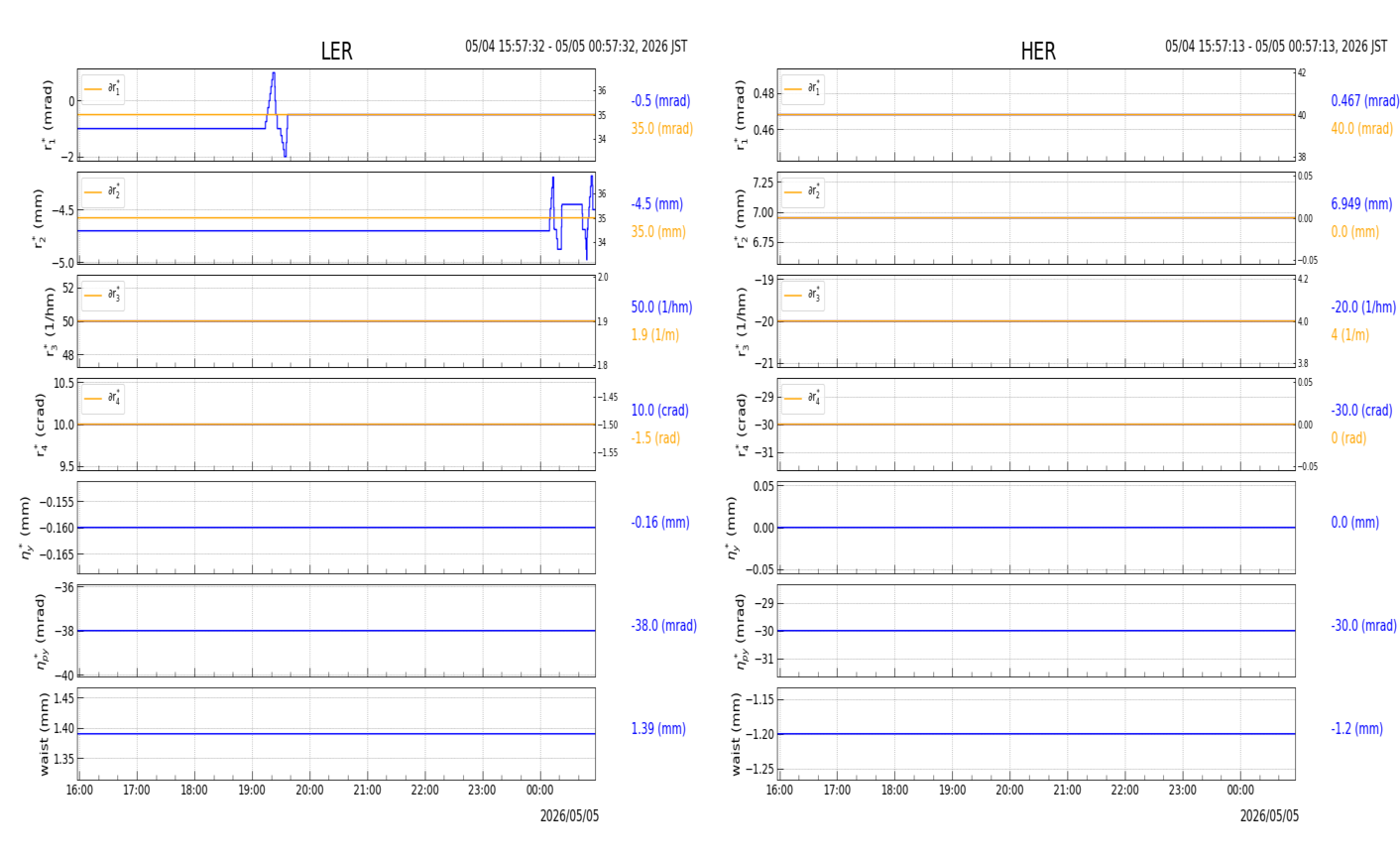
Task: Click the HER orange value '0 (rad)'
Action: [1348, 438]
